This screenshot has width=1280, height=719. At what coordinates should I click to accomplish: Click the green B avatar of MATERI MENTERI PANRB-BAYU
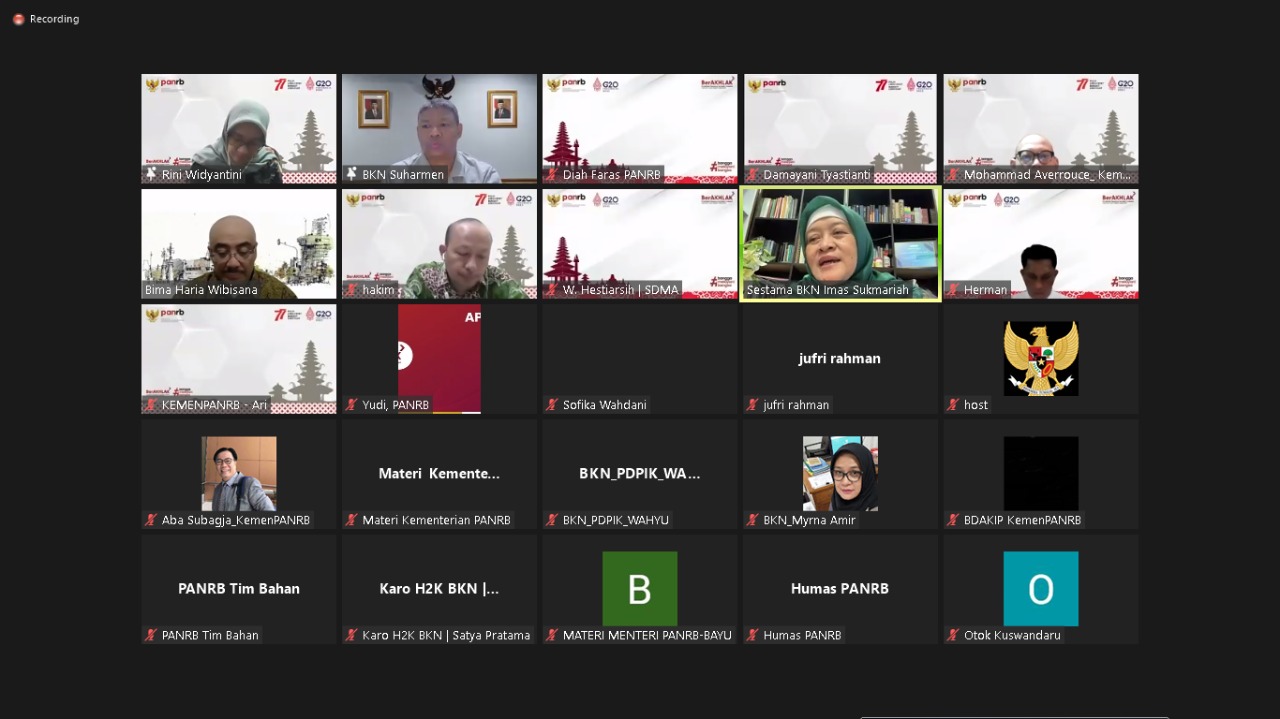[x=640, y=588]
